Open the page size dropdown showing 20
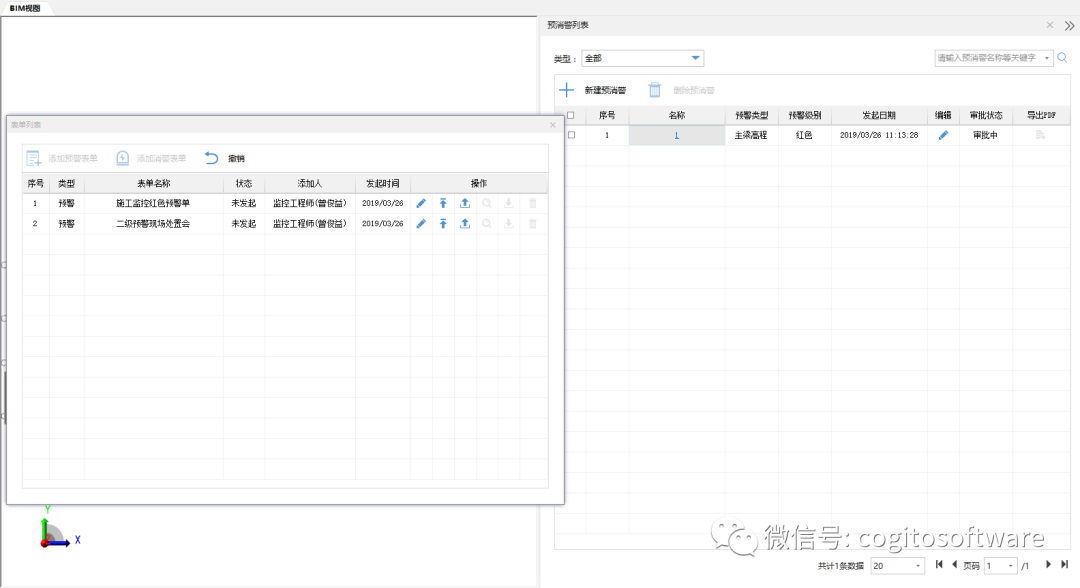The height and width of the screenshot is (588, 1080). (x=897, y=565)
